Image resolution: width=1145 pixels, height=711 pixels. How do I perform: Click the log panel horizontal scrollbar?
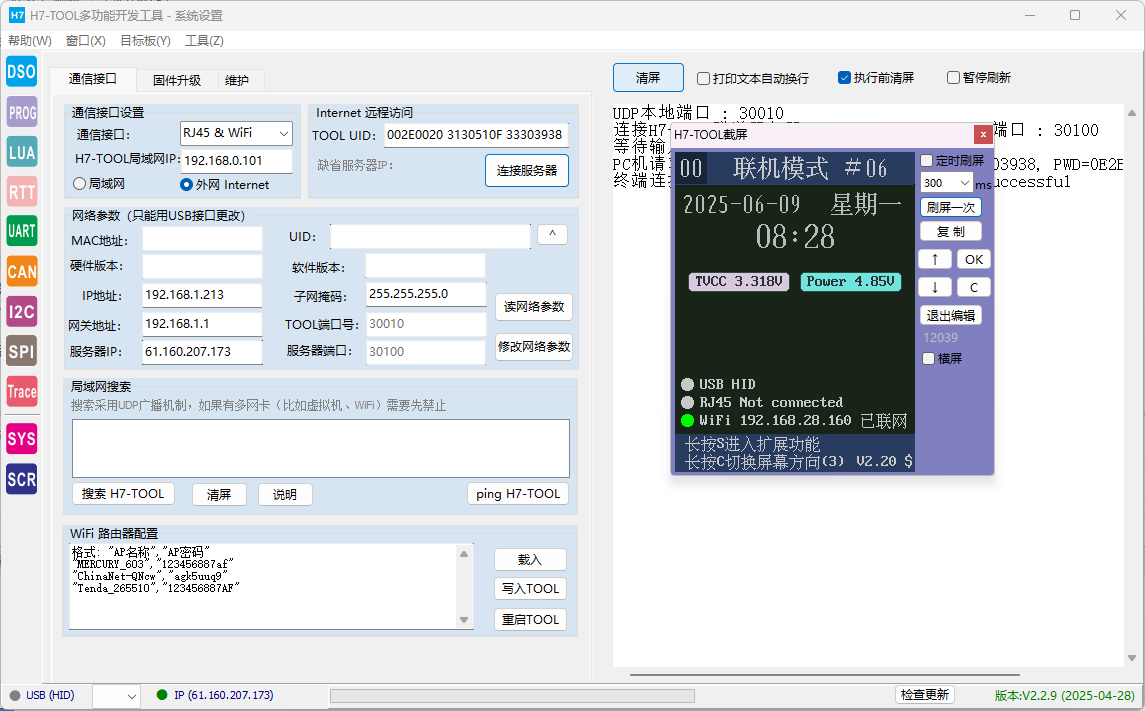tap(824, 675)
